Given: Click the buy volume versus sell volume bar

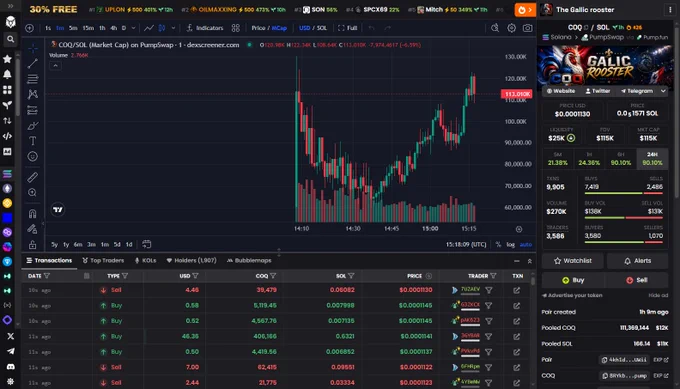Looking at the screenshot, I should coord(623,218).
